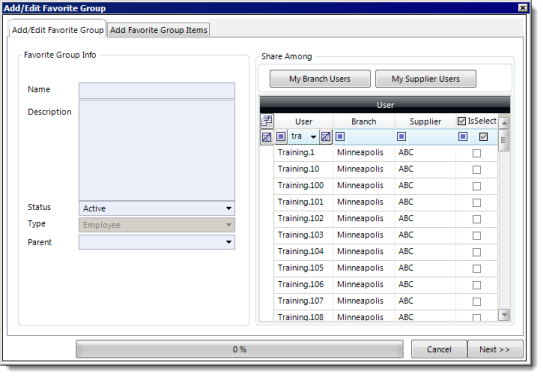
Task: Click the Next >> button
Action: point(495,349)
